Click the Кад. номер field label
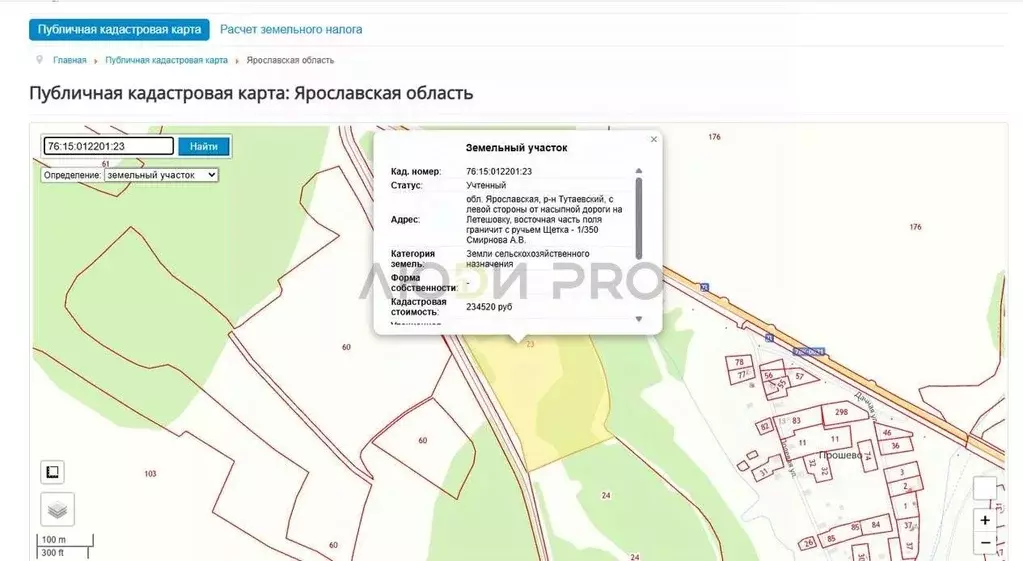Image resolution: width=1023 pixels, height=561 pixels. click(x=416, y=172)
